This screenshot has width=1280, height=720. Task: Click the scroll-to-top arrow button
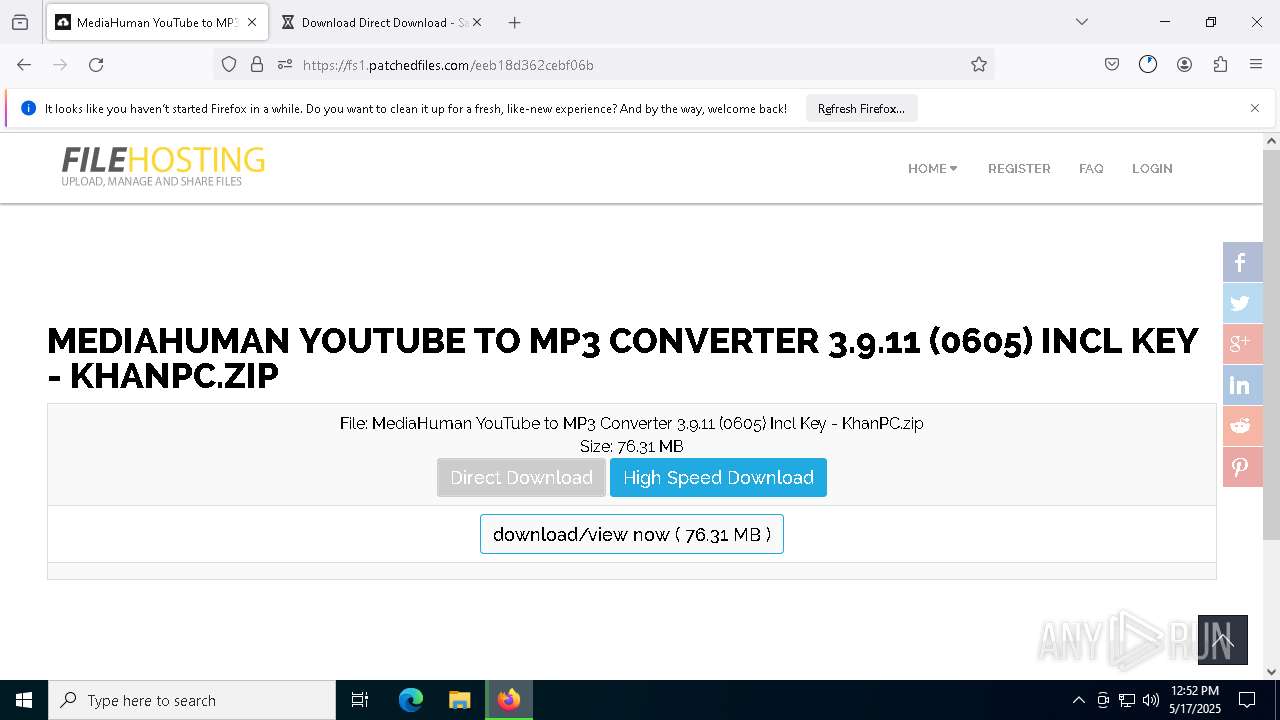(x=1222, y=640)
